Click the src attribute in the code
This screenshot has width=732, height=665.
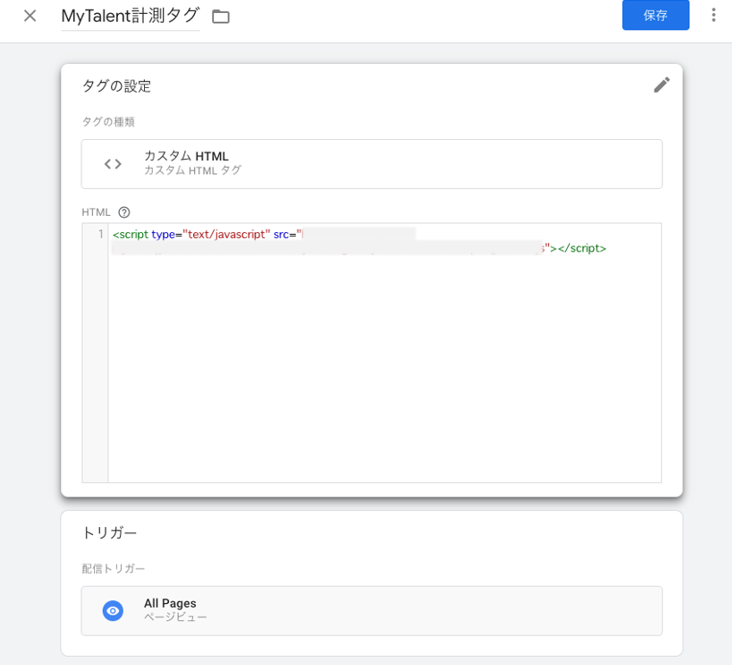tap(282, 235)
